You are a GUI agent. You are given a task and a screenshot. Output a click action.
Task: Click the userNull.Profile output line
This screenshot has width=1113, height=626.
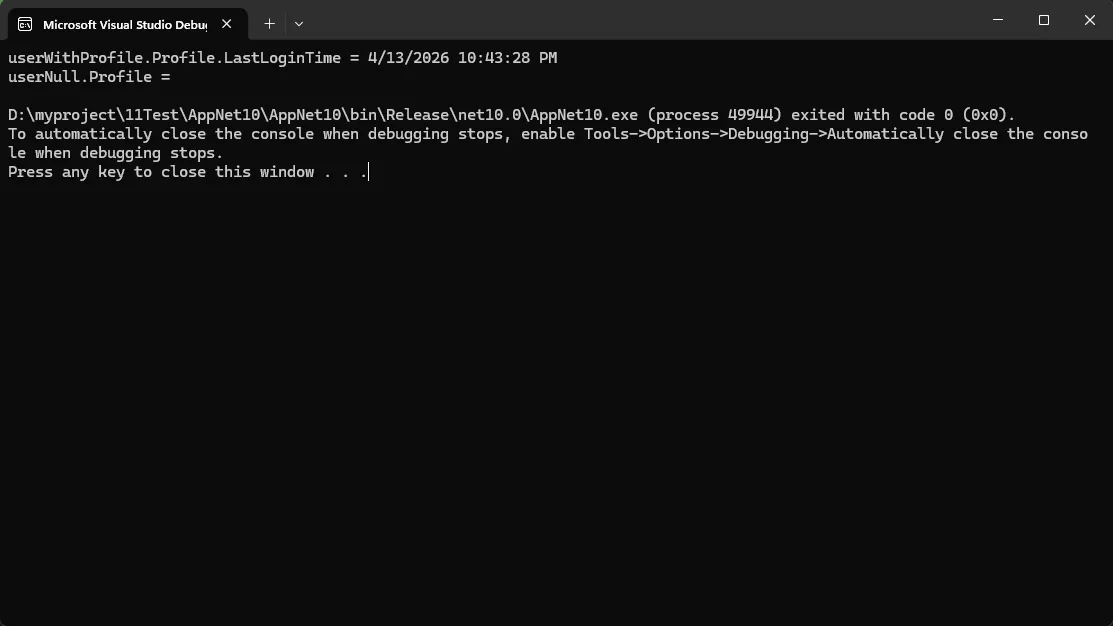coord(89,77)
